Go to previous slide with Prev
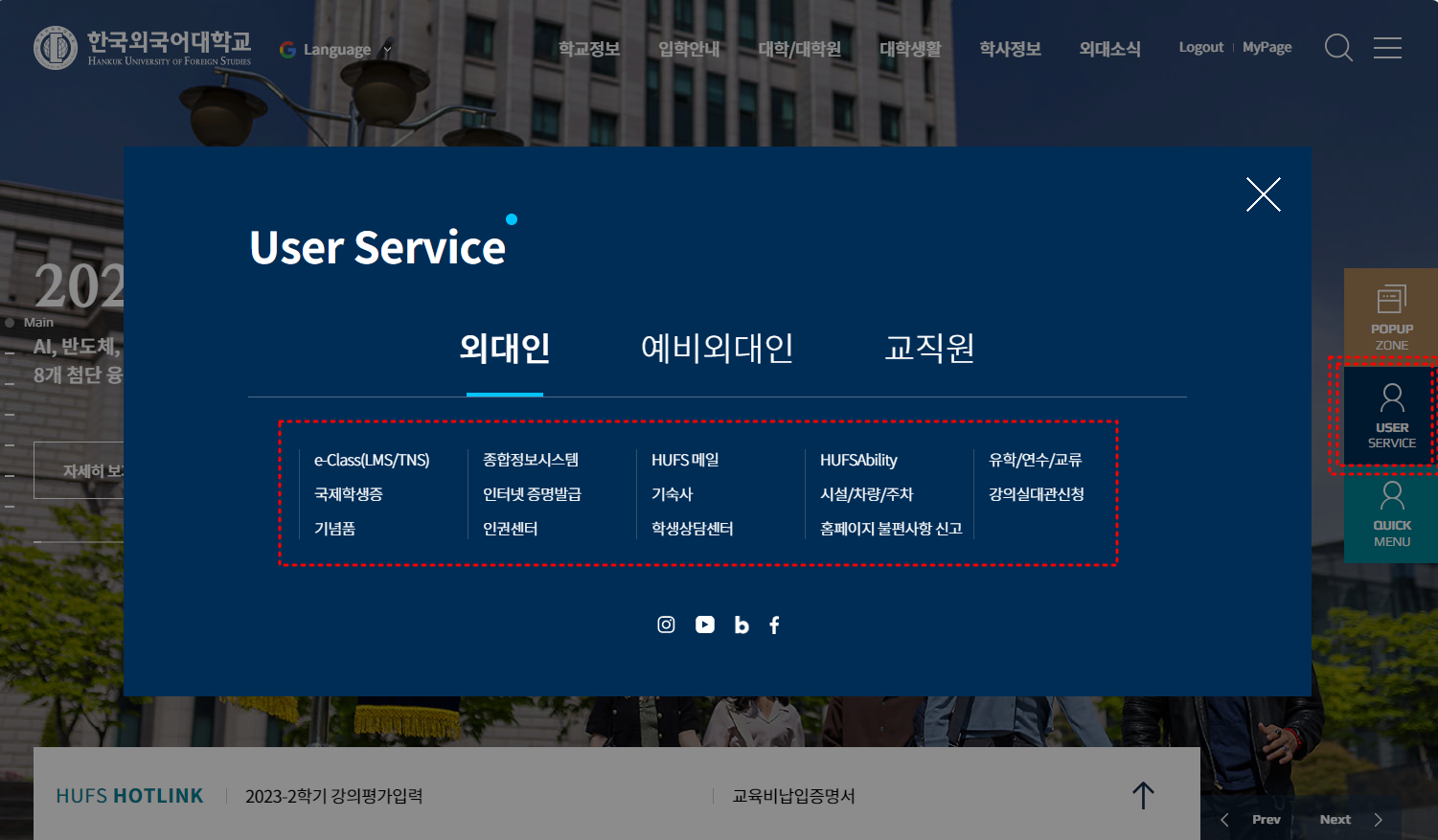1438x840 pixels. pos(1251,820)
